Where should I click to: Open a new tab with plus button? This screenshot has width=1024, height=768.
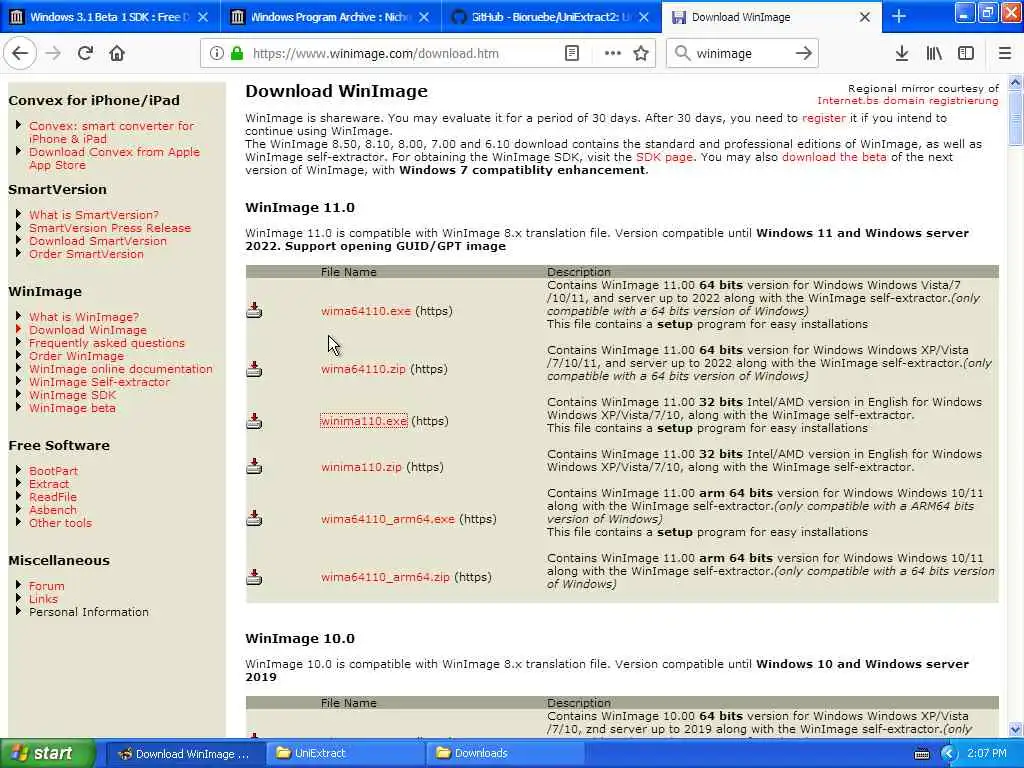899,16
